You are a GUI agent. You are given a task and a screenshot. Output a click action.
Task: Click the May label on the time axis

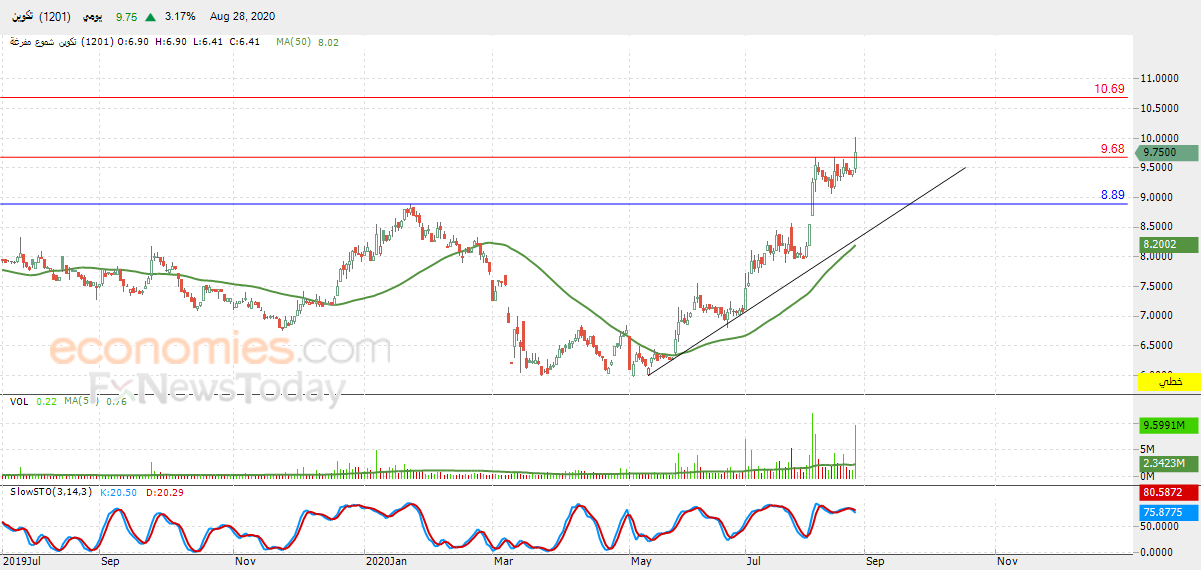point(641,562)
